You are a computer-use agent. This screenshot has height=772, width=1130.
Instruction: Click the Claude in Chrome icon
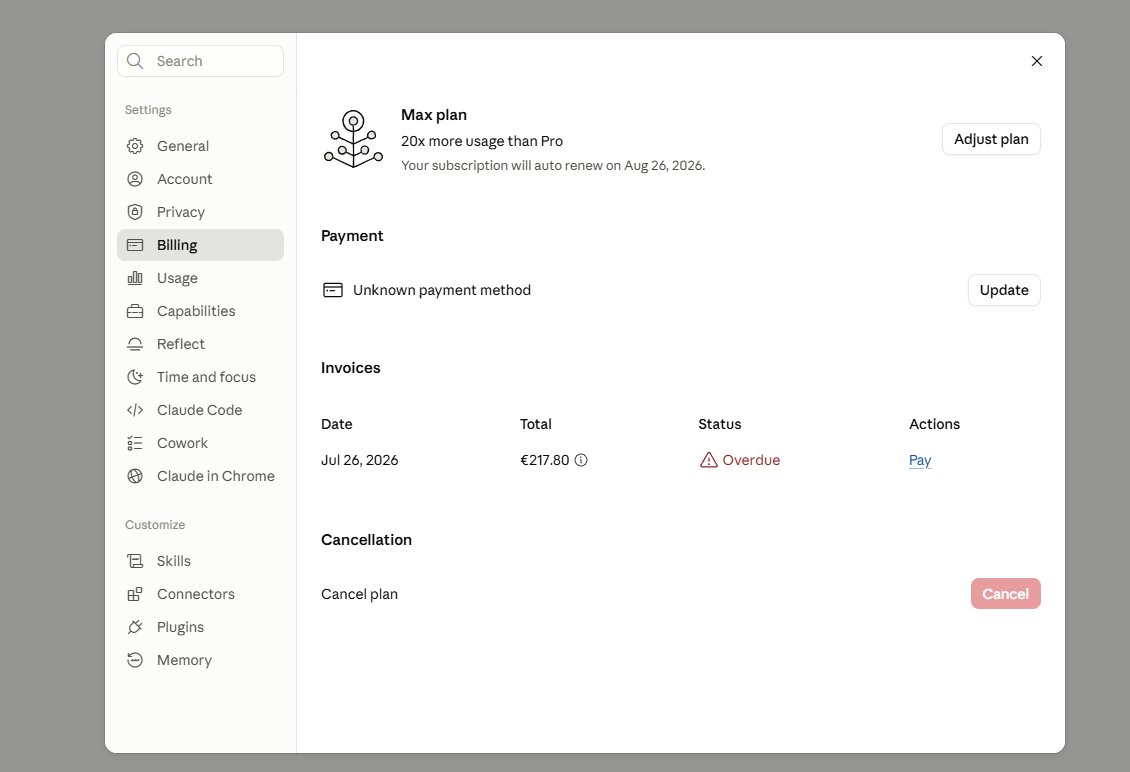[135, 476]
